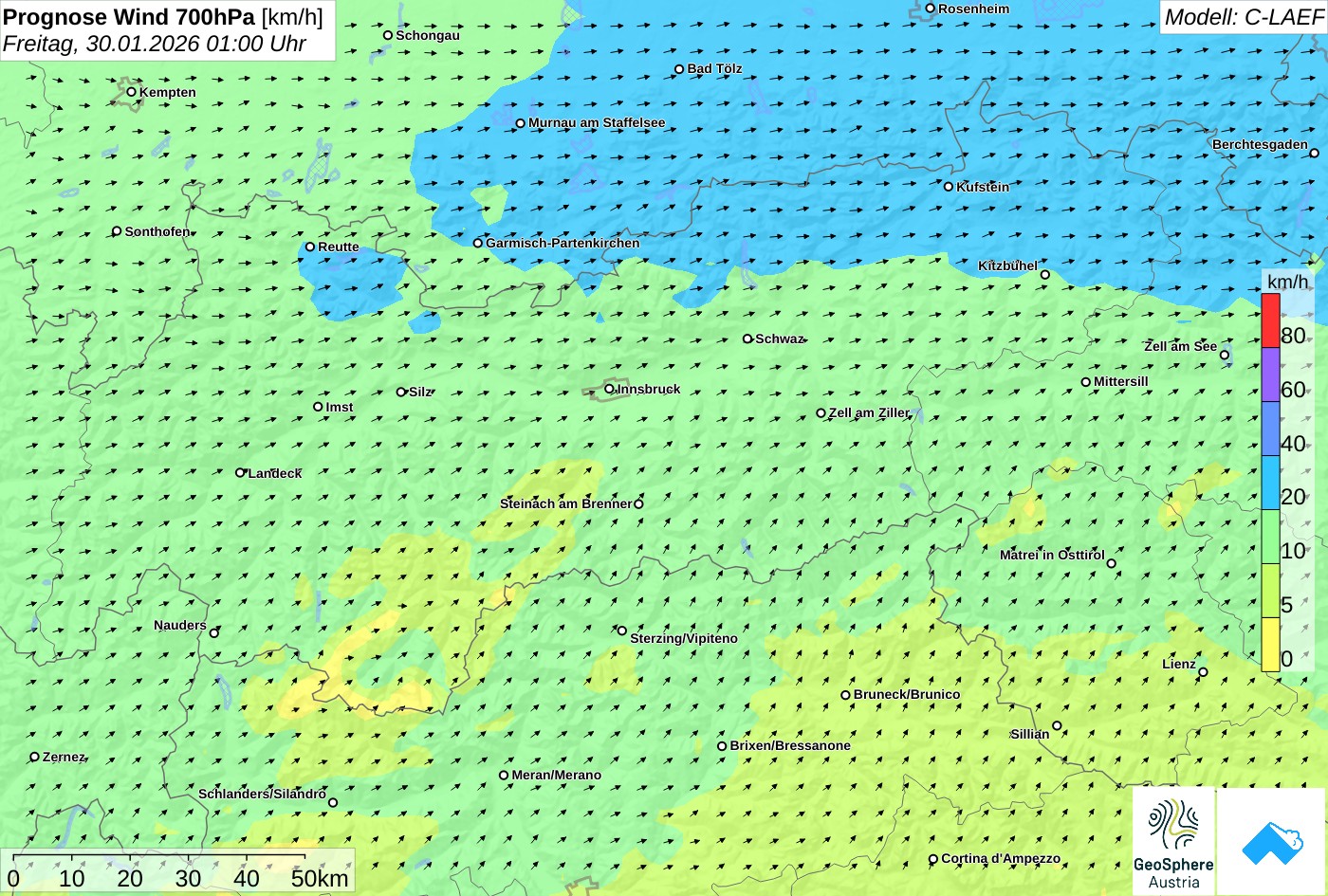Click the Zell am See marker

pyautogui.click(x=1225, y=356)
